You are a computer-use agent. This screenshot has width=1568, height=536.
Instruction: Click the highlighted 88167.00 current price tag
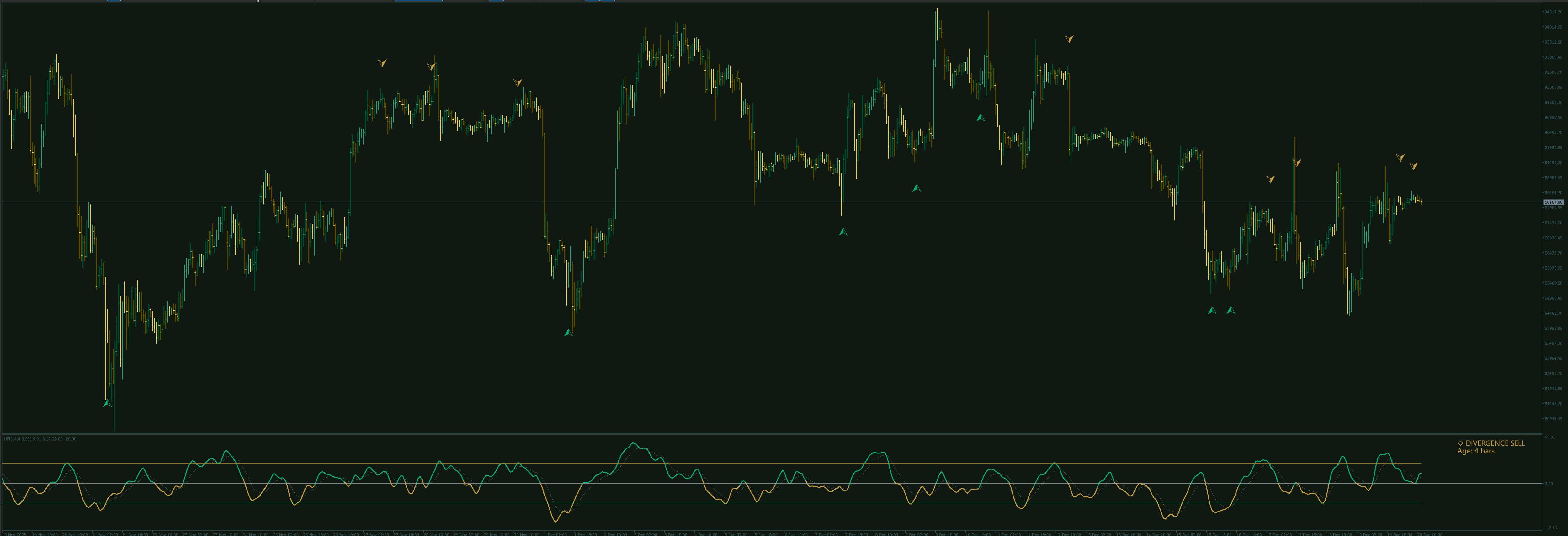[1553, 201]
